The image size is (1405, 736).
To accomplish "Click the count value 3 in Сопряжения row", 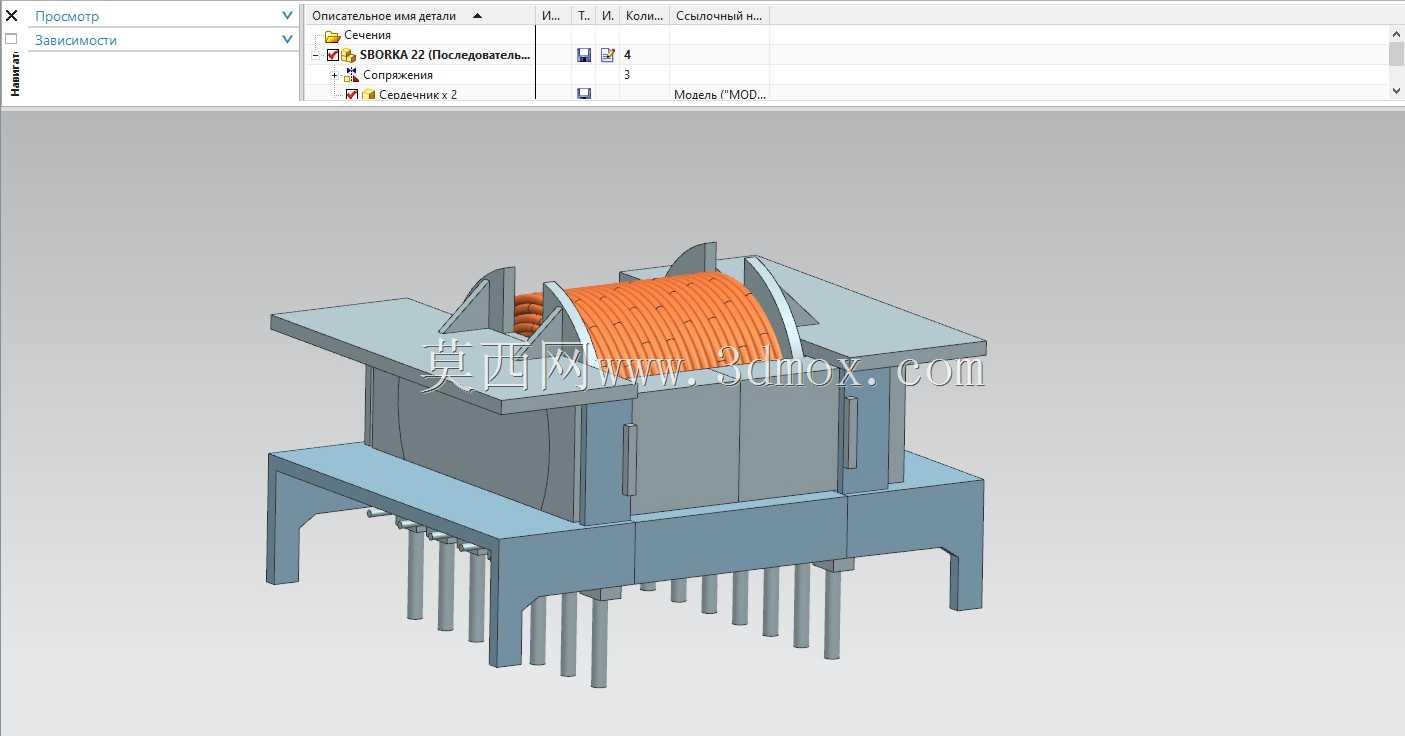I will (x=627, y=75).
